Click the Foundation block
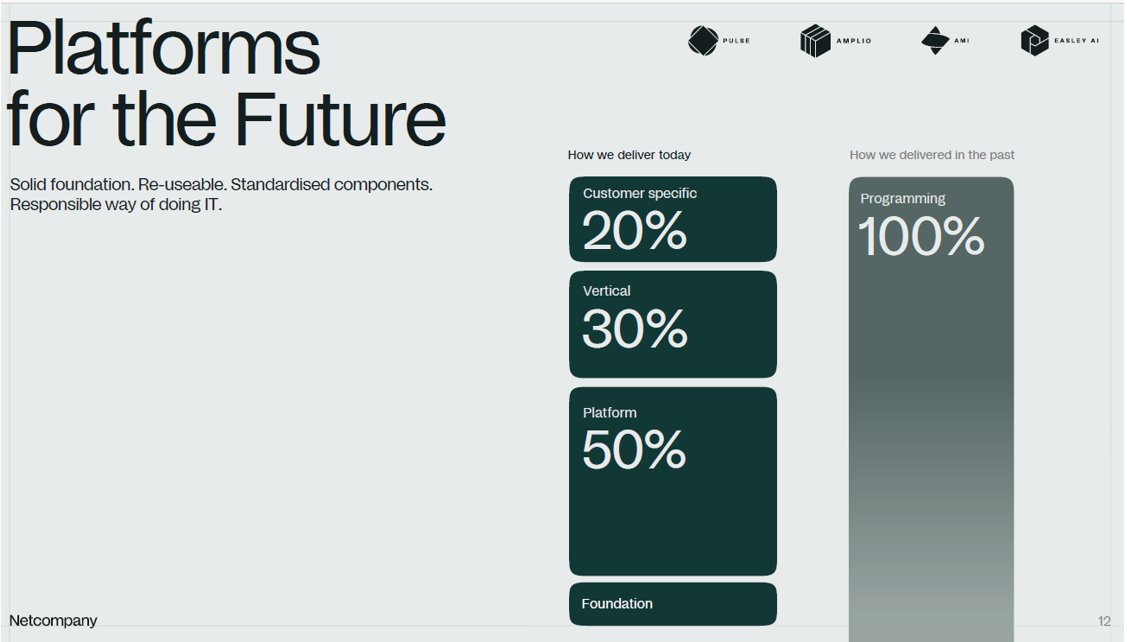1127x642 pixels. pyautogui.click(x=673, y=604)
